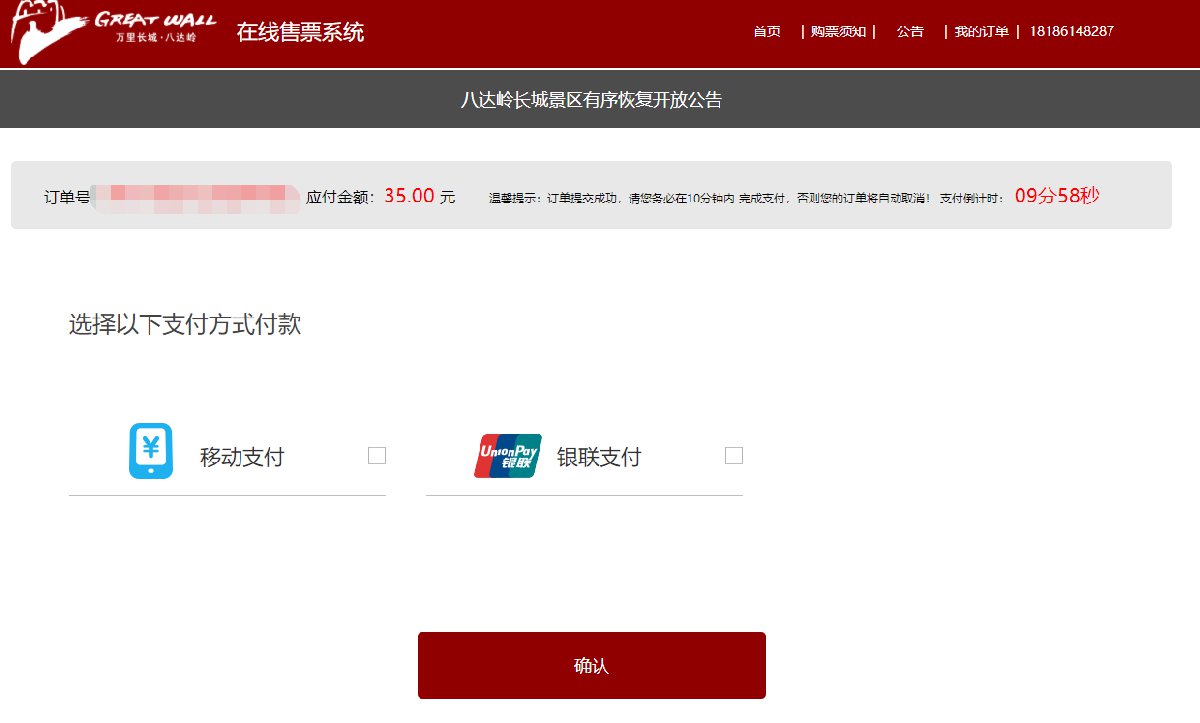Select the 银联支付 label text
This screenshot has width=1200, height=723.
coord(599,457)
